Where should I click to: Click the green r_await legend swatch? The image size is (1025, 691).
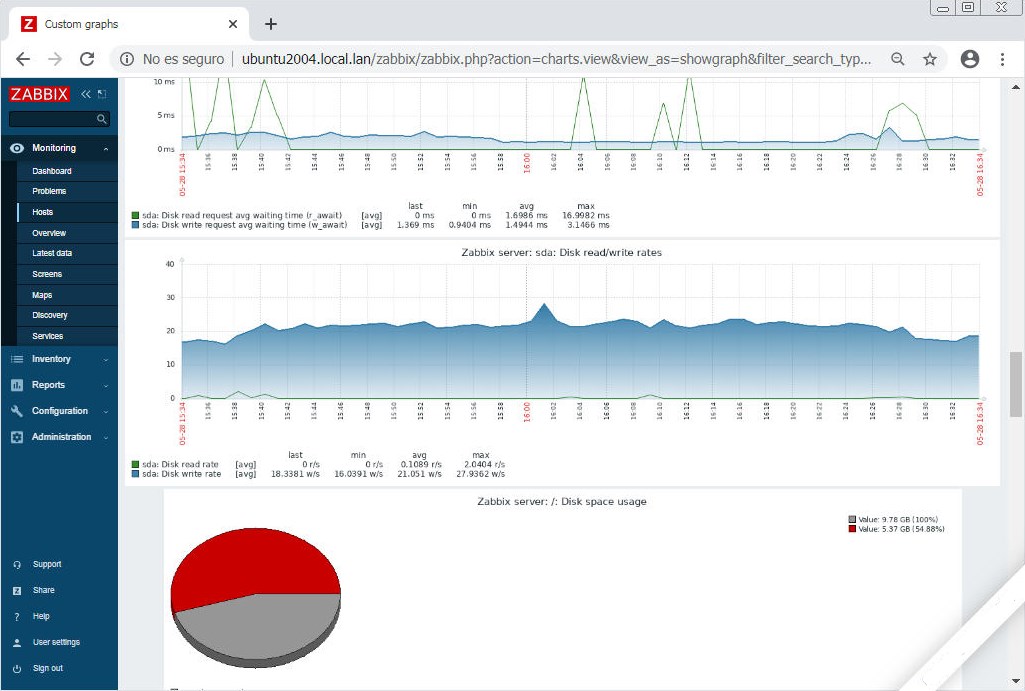pyautogui.click(x=135, y=216)
